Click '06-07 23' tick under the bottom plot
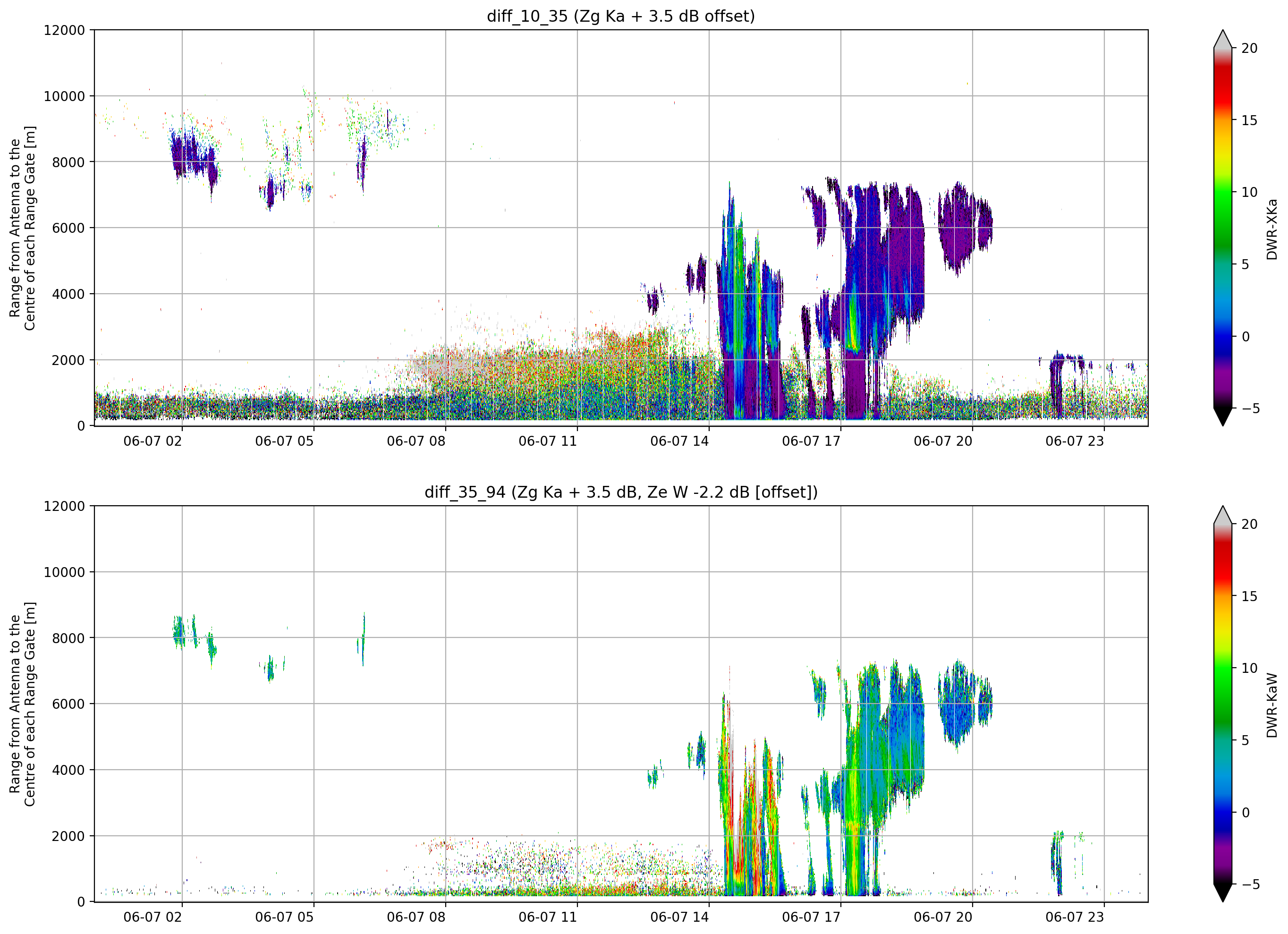The height and width of the screenshot is (934, 1288). [1075, 917]
